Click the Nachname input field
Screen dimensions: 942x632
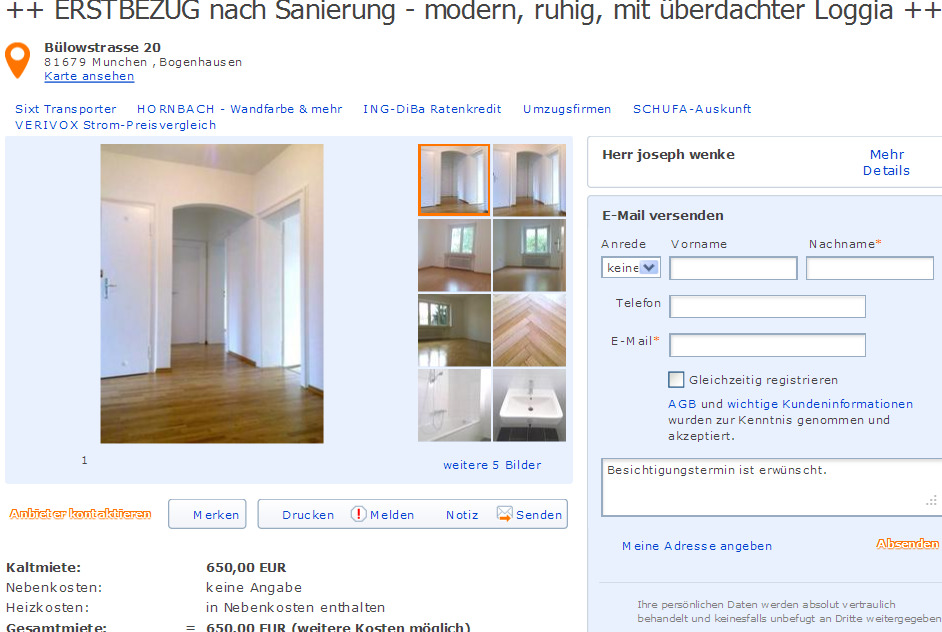[x=870, y=268]
